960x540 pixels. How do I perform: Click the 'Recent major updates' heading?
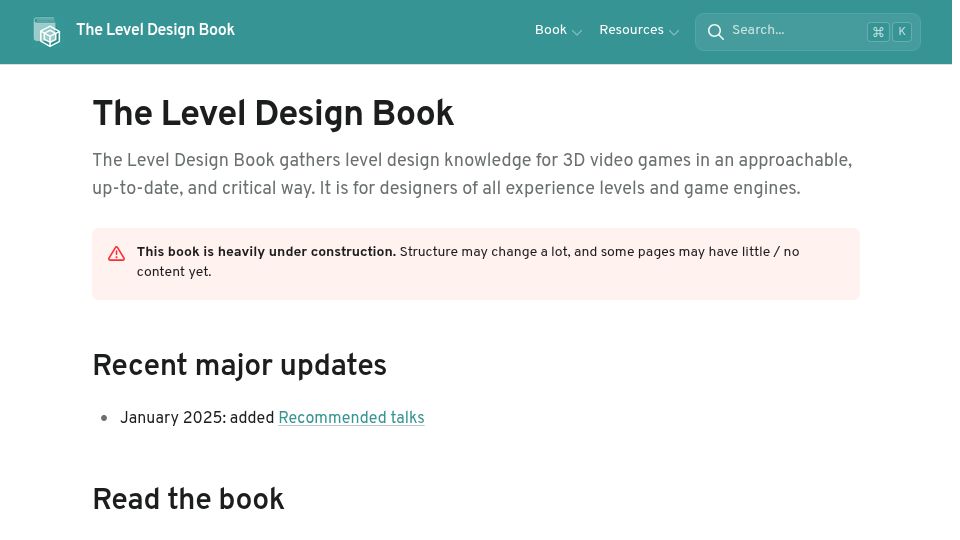pos(239,366)
